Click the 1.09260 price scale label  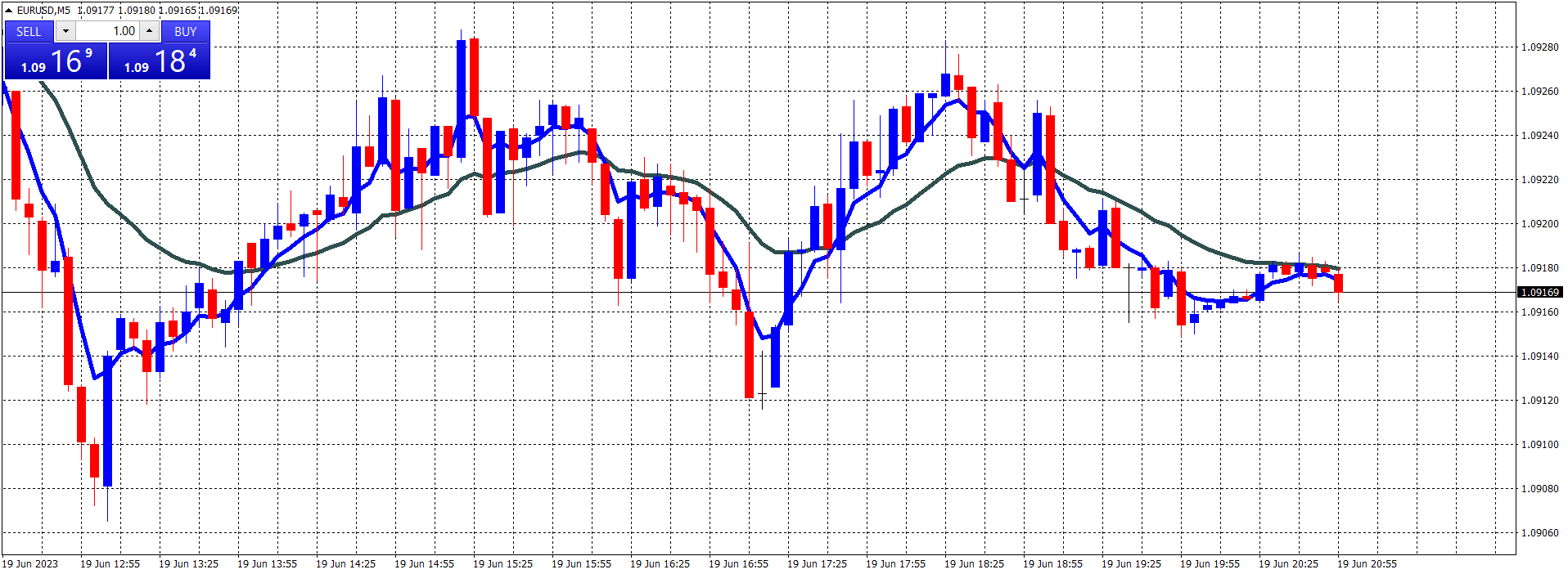[1539, 92]
